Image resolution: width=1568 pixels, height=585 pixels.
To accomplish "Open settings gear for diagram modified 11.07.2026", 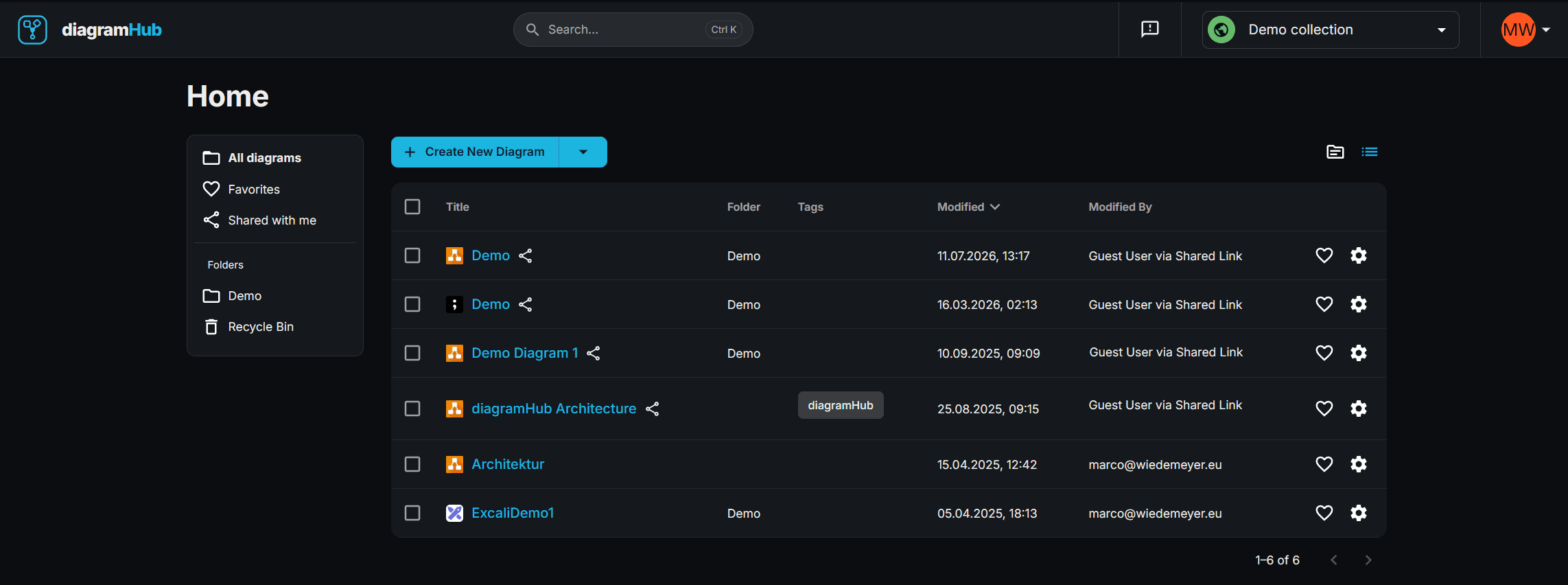I will (x=1359, y=255).
